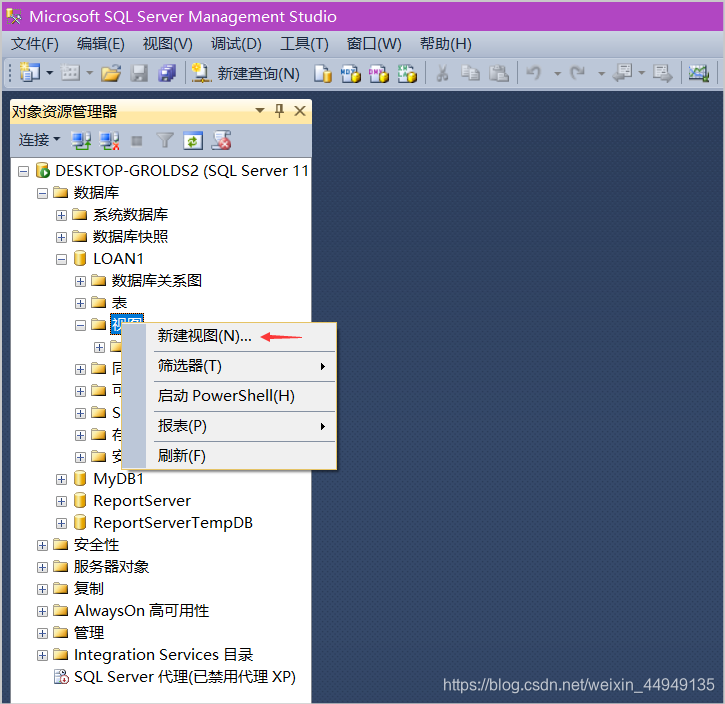Click the Filter funnel icon
Screen dimensions: 725x704
[165, 140]
